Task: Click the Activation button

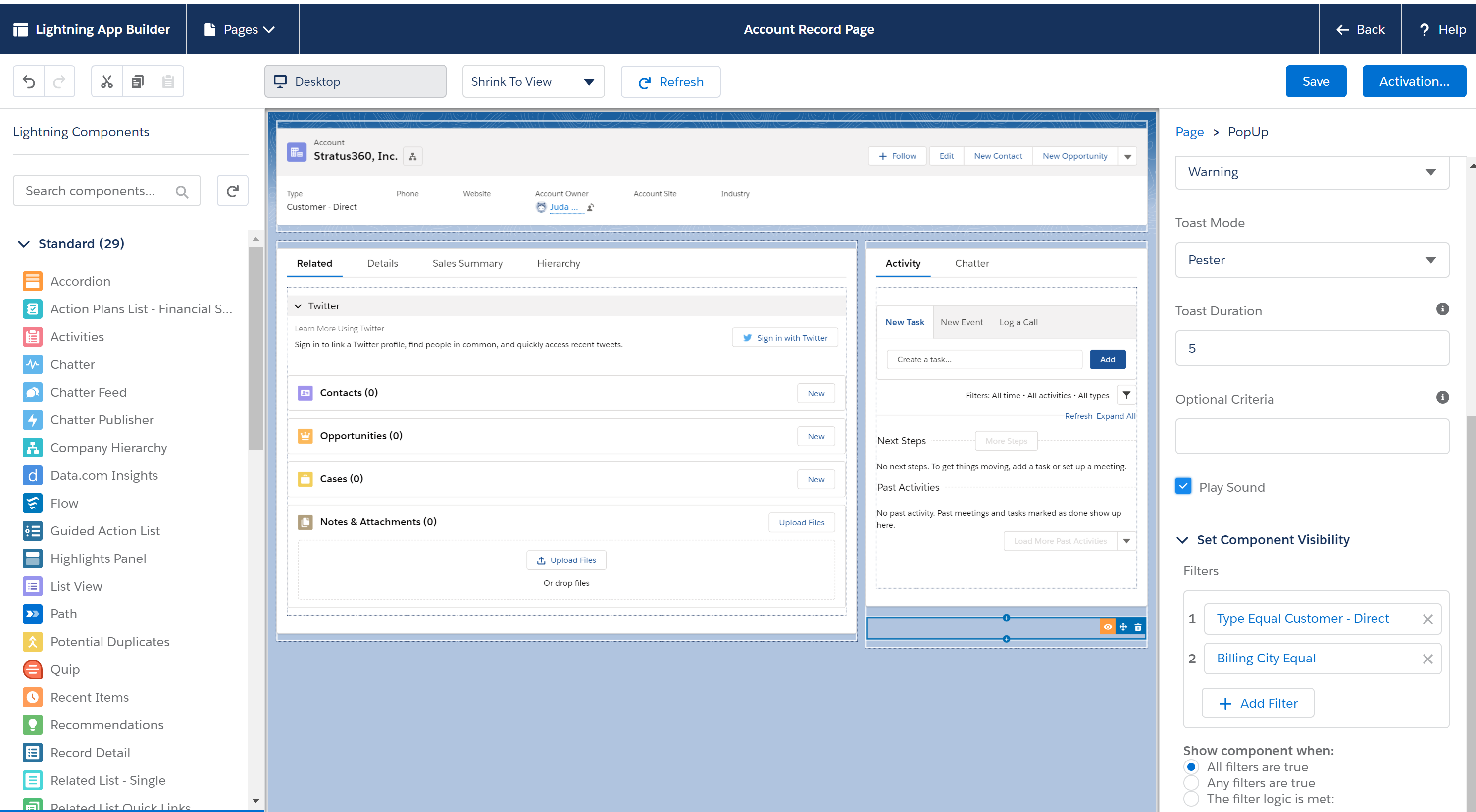Action: tap(1413, 81)
